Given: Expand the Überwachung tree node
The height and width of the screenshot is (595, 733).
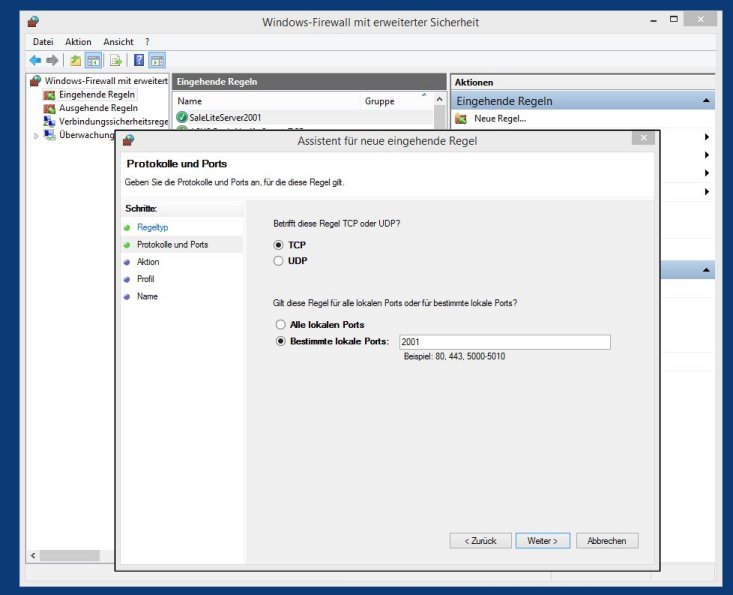Looking at the screenshot, I should coord(37,135).
